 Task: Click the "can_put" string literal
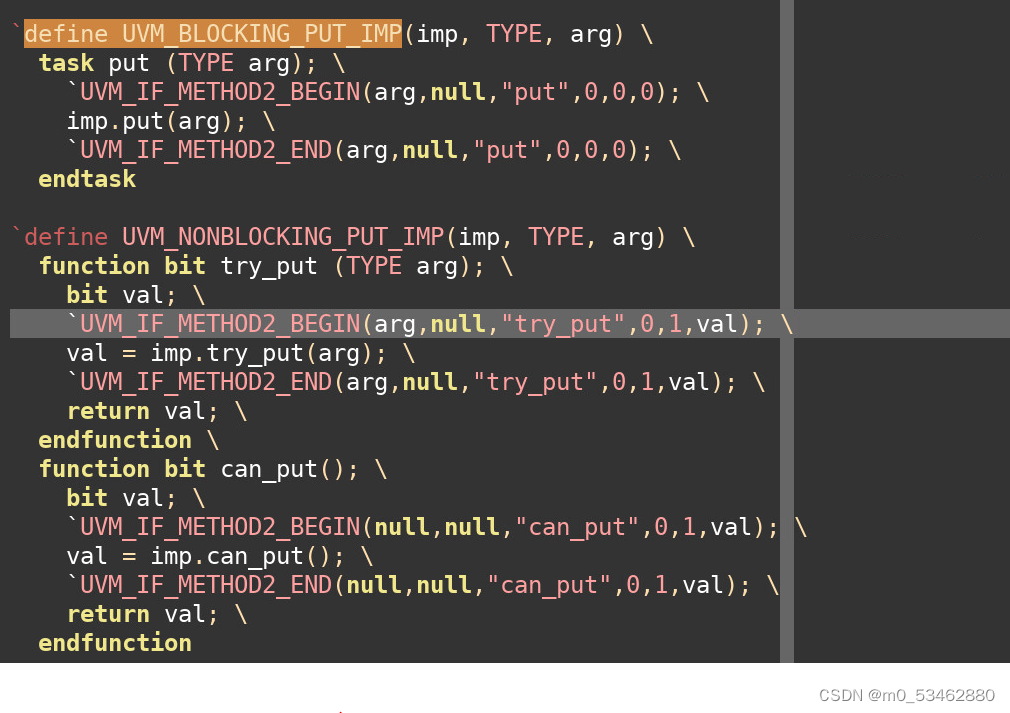pyautogui.click(x=577, y=526)
